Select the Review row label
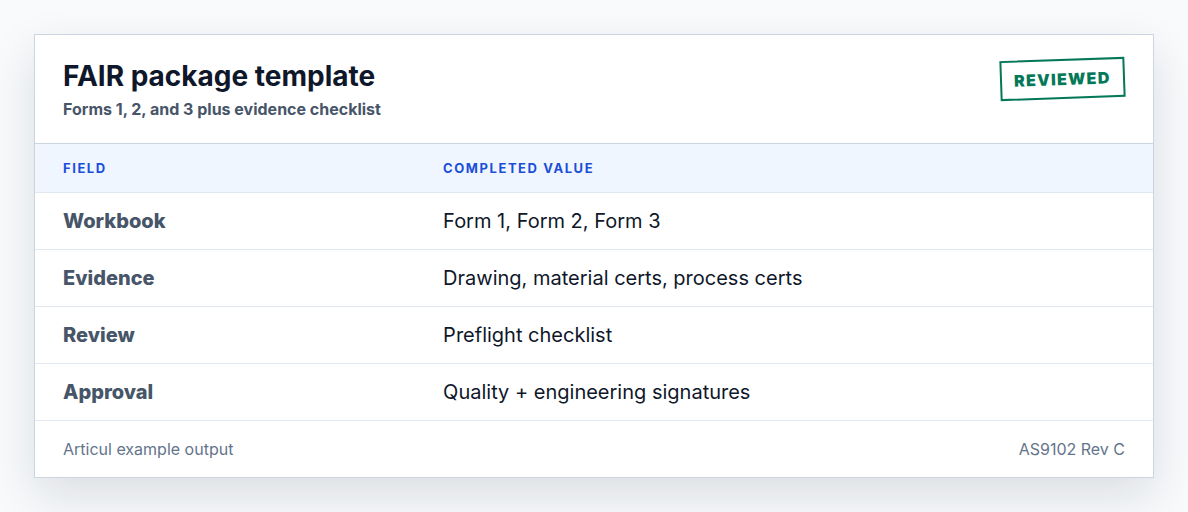Viewport: 1188px width, 512px height. point(99,335)
